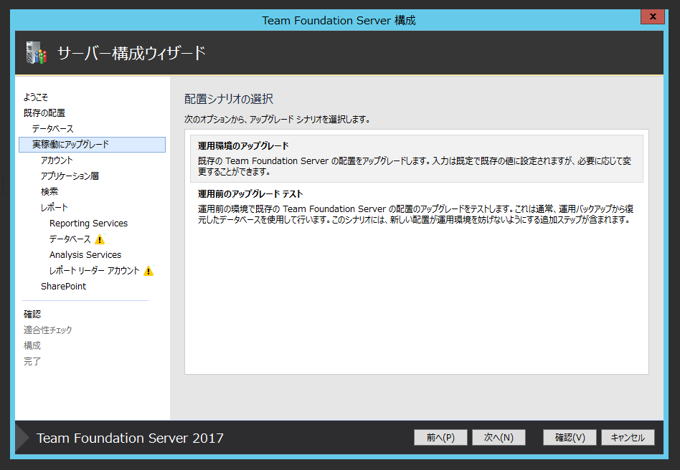Open the Analysis Services step
Viewport: 680px width, 470px height.
click(x=85, y=255)
